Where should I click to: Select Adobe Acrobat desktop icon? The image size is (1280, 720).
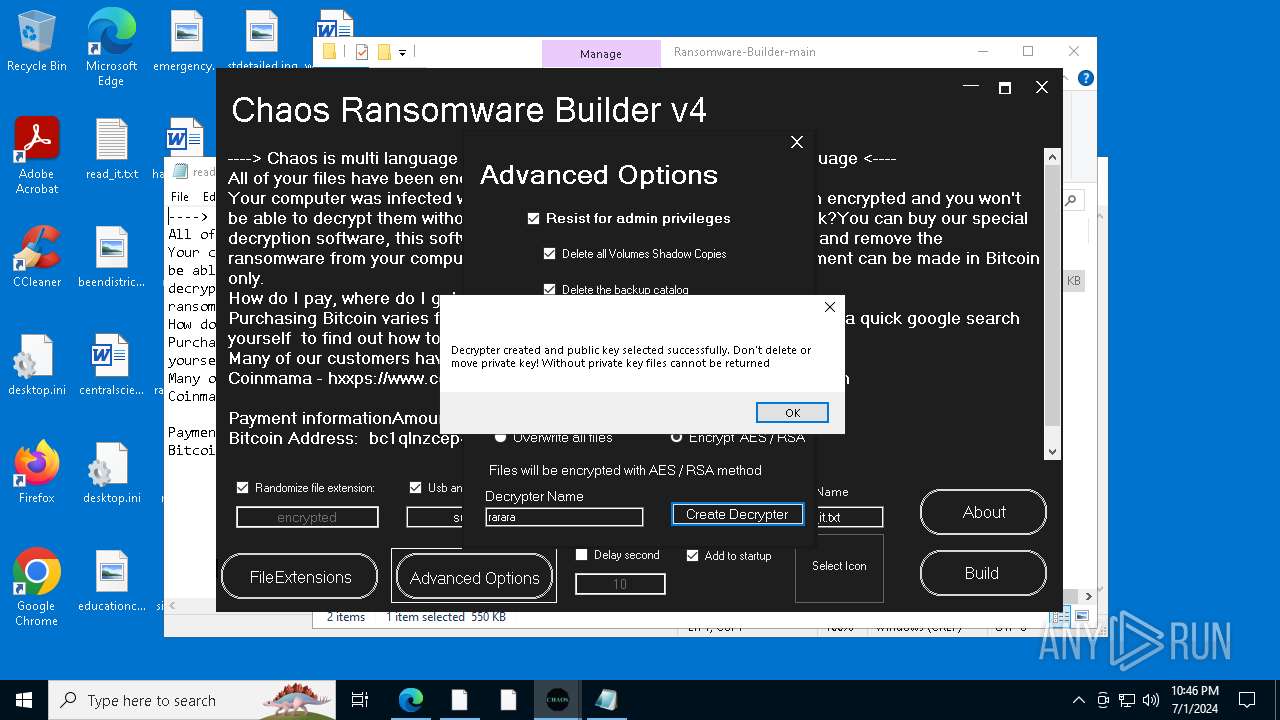(x=37, y=155)
